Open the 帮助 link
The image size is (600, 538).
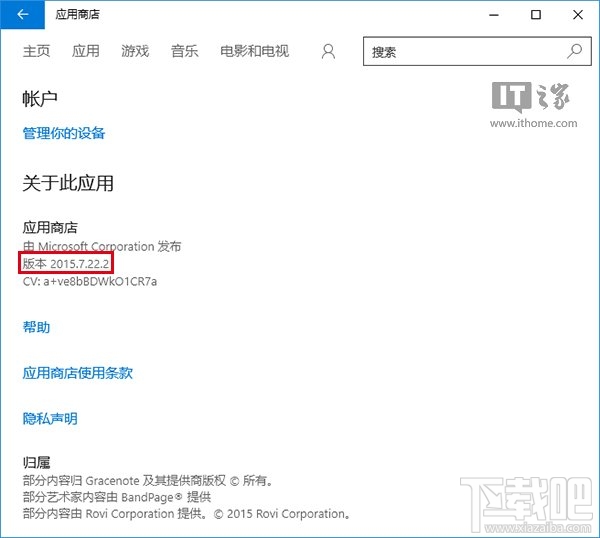36,327
